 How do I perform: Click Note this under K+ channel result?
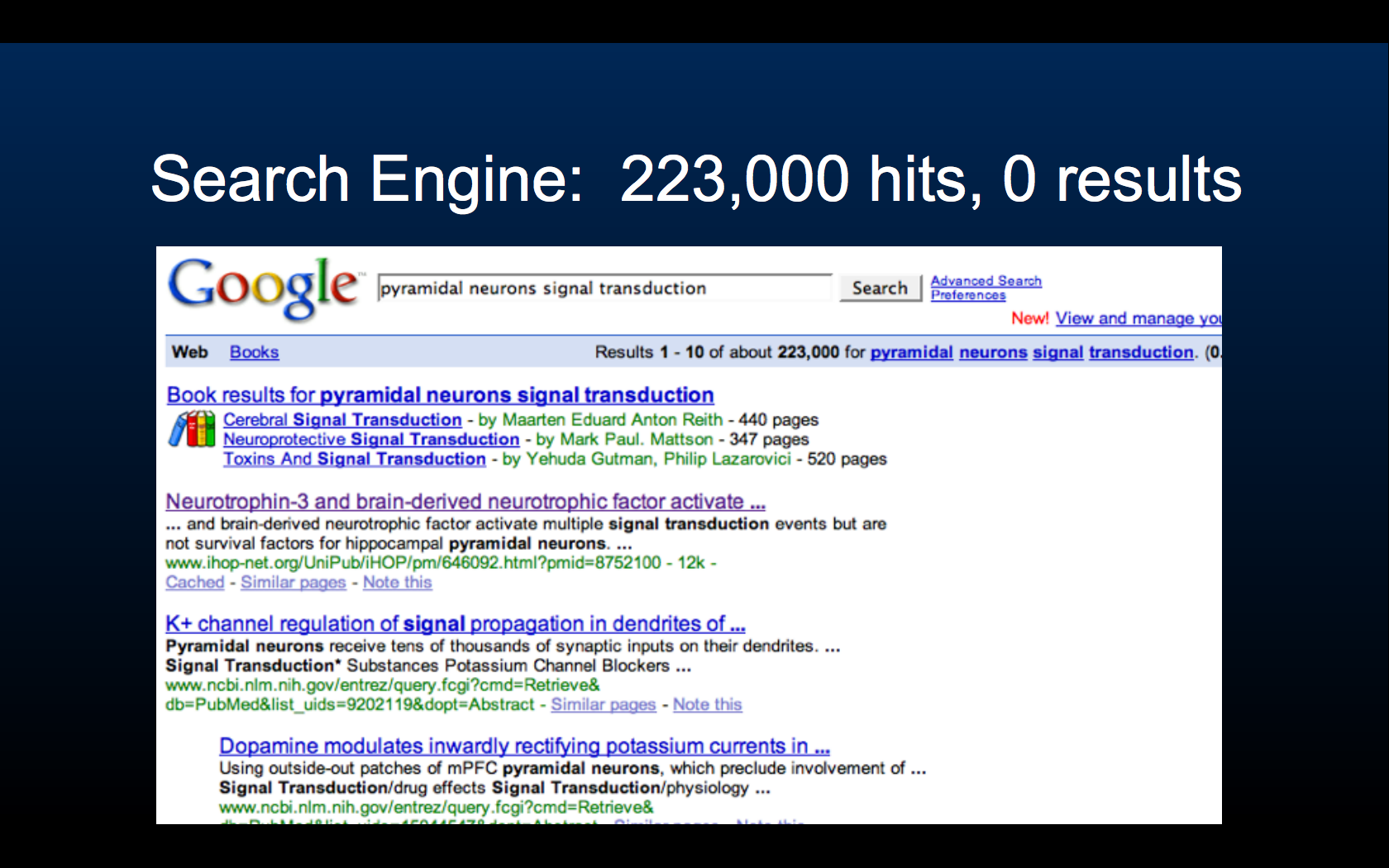[707, 704]
